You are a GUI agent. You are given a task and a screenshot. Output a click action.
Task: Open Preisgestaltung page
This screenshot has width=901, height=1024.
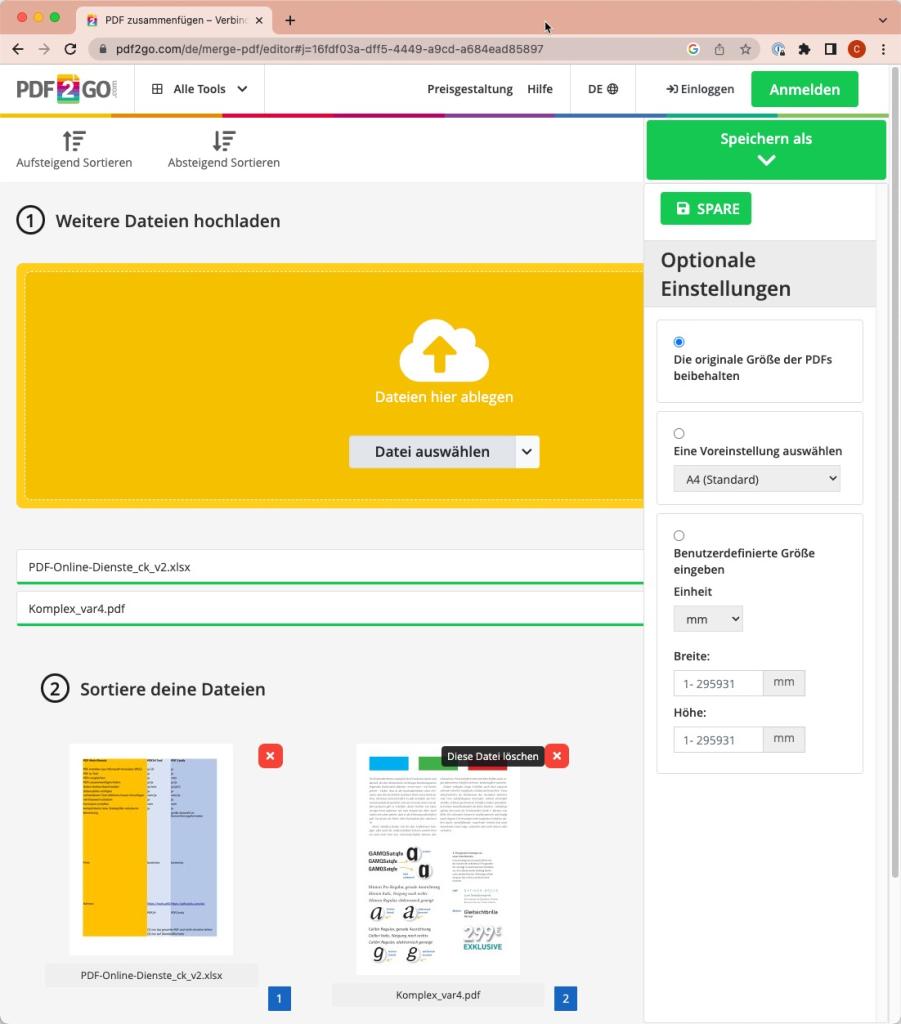[x=469, y=89]
